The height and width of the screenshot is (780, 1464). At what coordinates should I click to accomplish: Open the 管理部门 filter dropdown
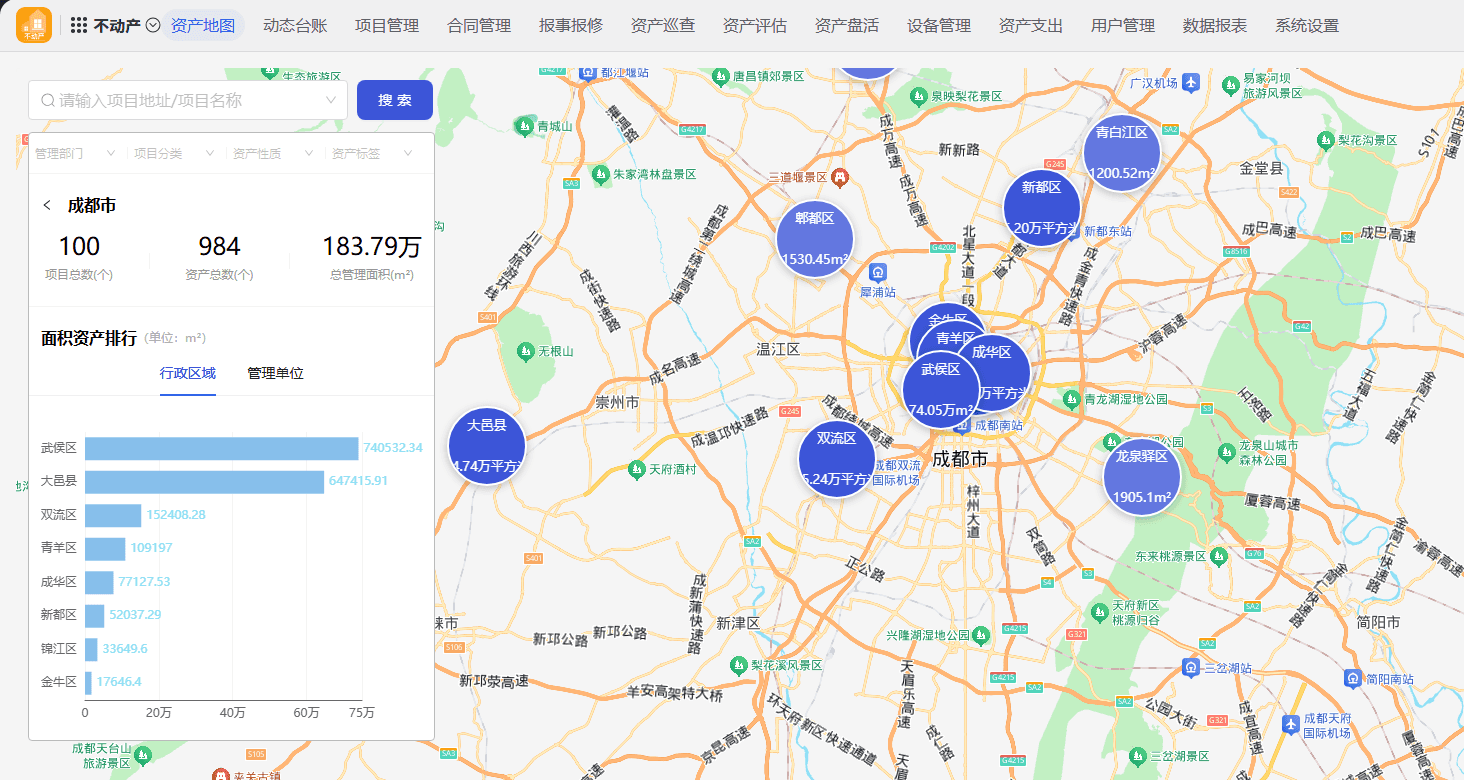75,153
